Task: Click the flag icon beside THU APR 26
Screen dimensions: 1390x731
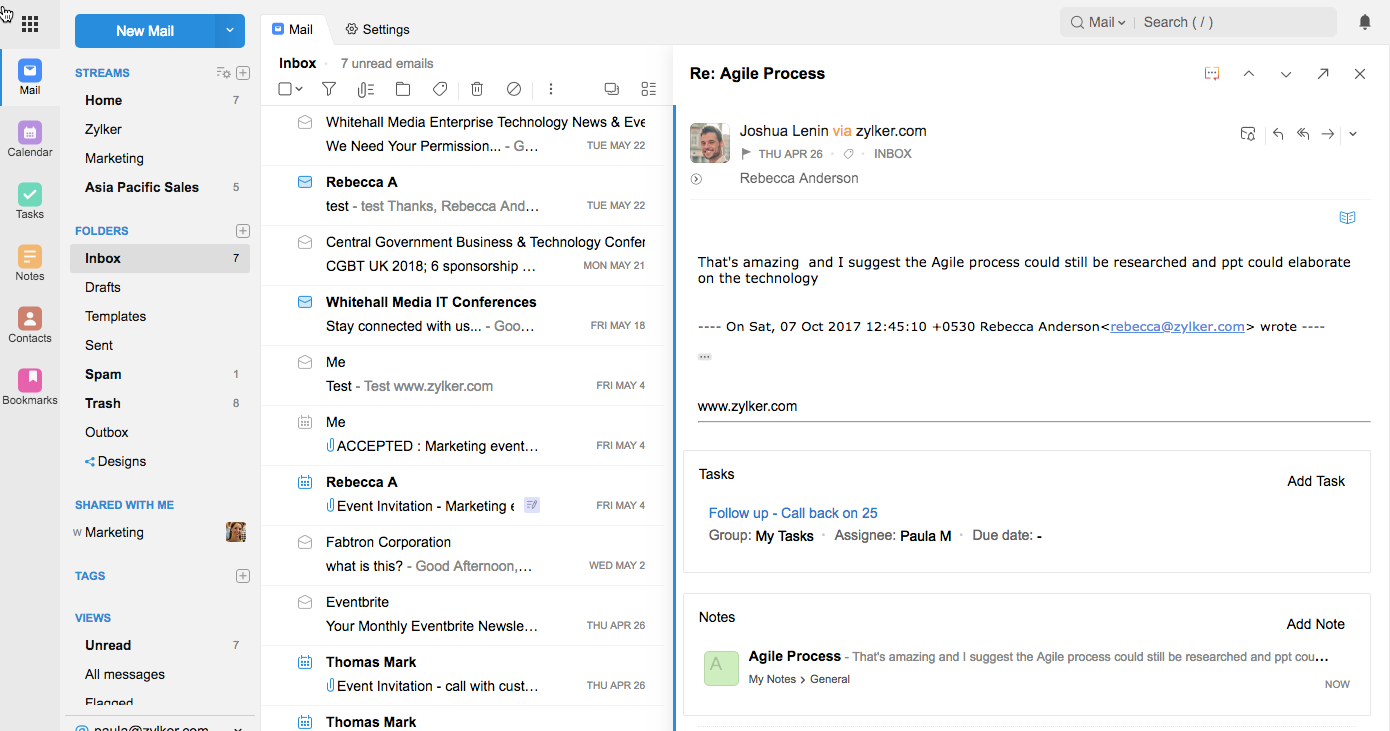Action: pyautogui.click(x=746, y=154)
